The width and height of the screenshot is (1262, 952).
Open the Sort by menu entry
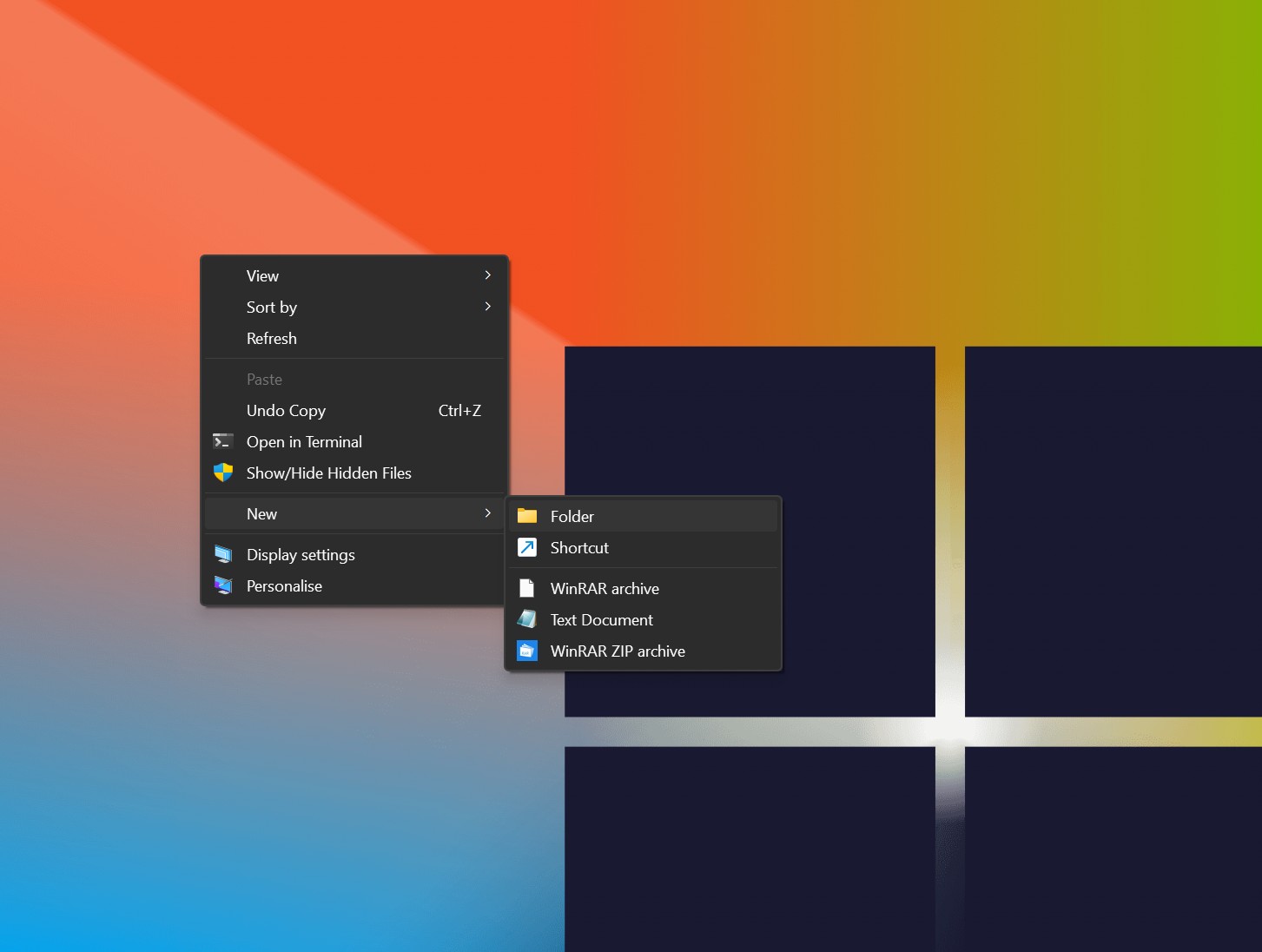point(354,307)
